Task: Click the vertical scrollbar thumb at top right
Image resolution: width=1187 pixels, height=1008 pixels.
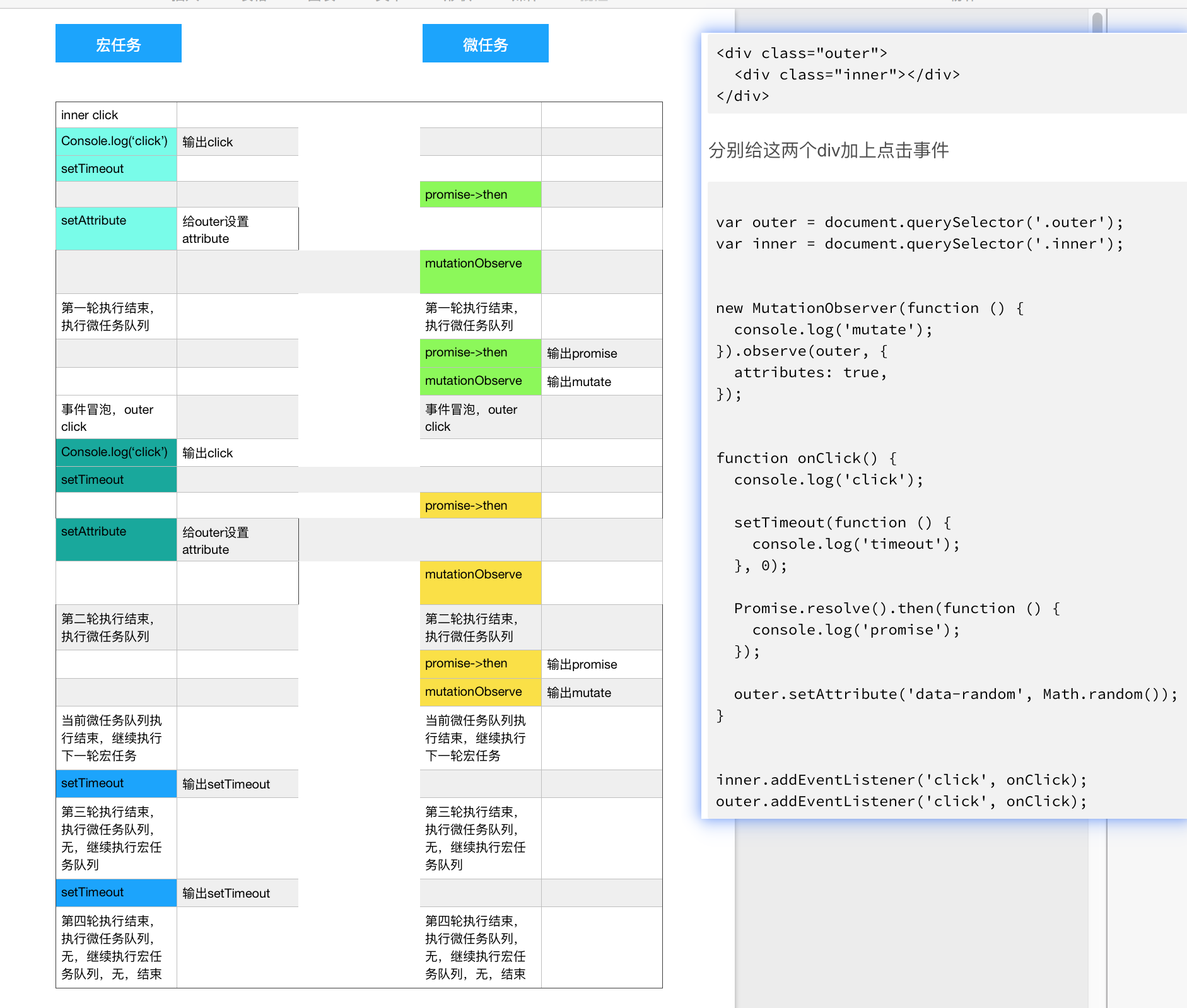Action: coord(1097,23)
